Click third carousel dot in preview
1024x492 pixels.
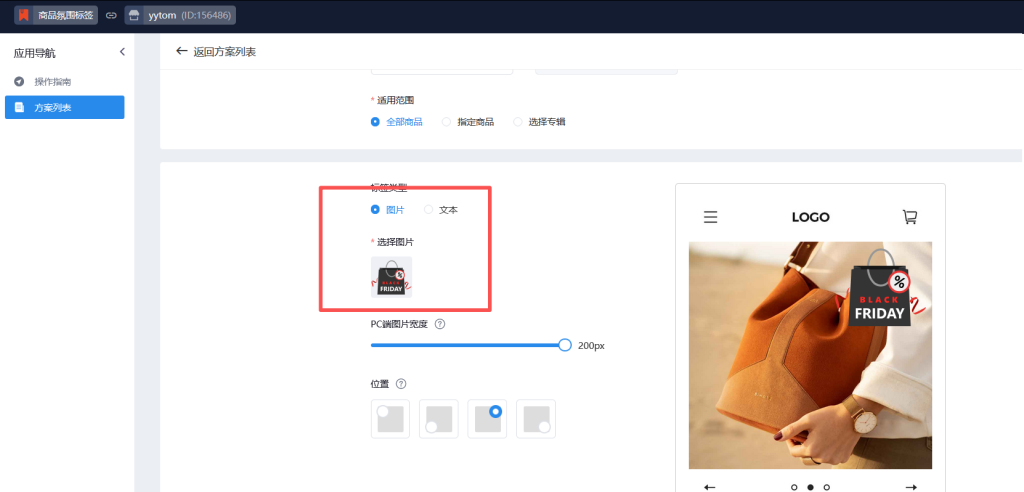click(x=827, y=487)
